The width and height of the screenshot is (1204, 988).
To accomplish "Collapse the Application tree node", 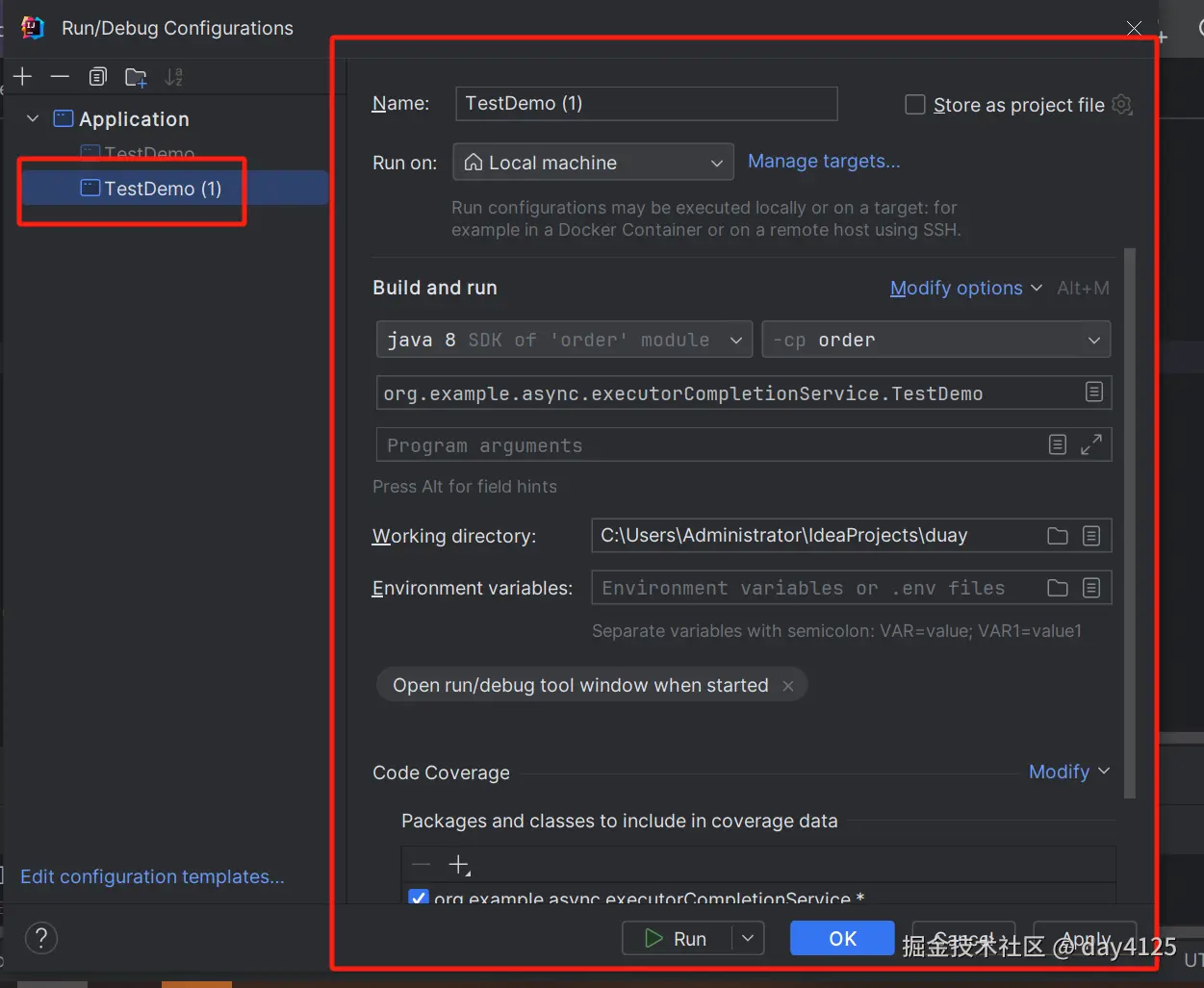I will point(33,118).
